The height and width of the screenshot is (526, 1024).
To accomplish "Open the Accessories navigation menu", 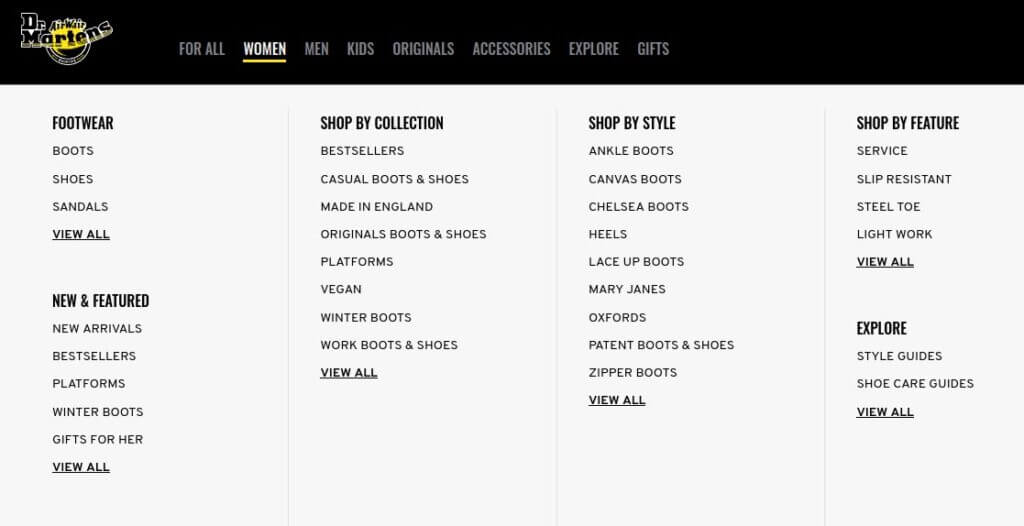I will 511,49.
